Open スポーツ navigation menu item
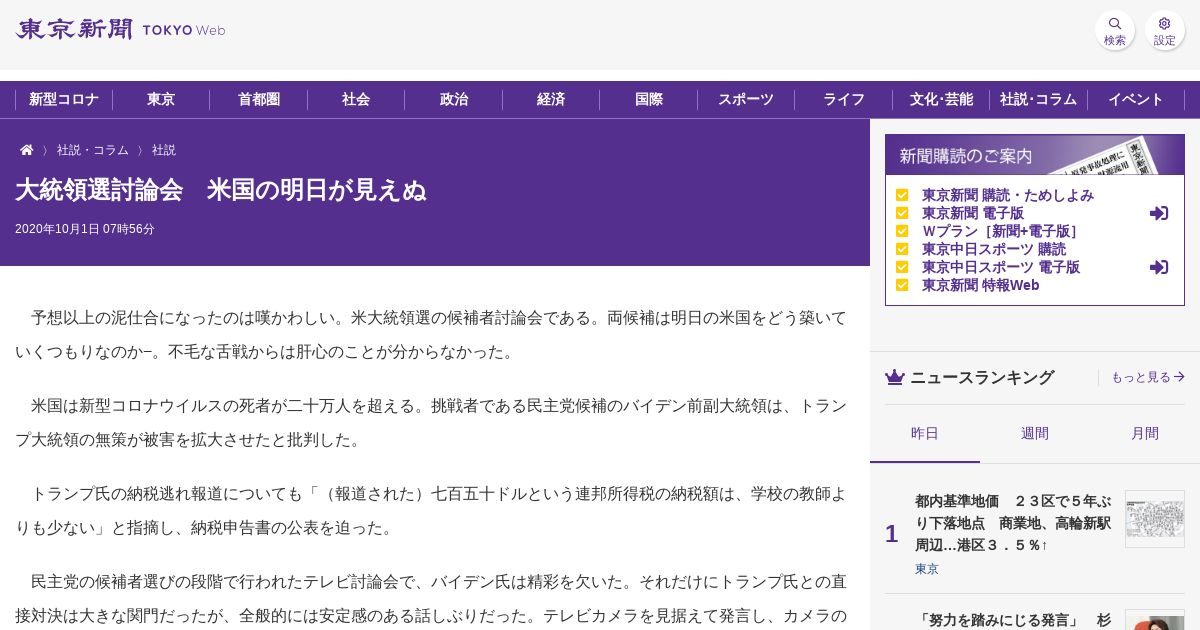1200x630 pixels. 746,100
